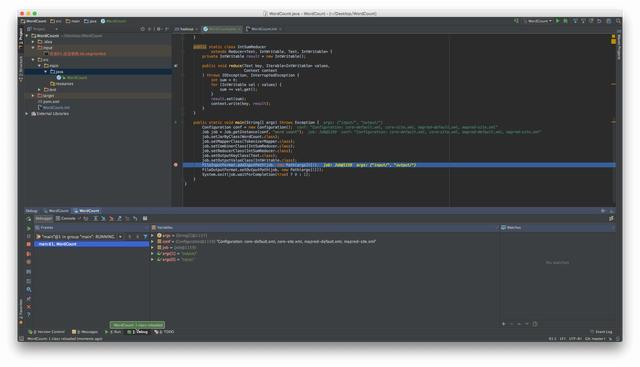Screen dimensions: 640x367
Task: Open the thread selector dropdown showing main RUNNING
Action: point(80,237)
